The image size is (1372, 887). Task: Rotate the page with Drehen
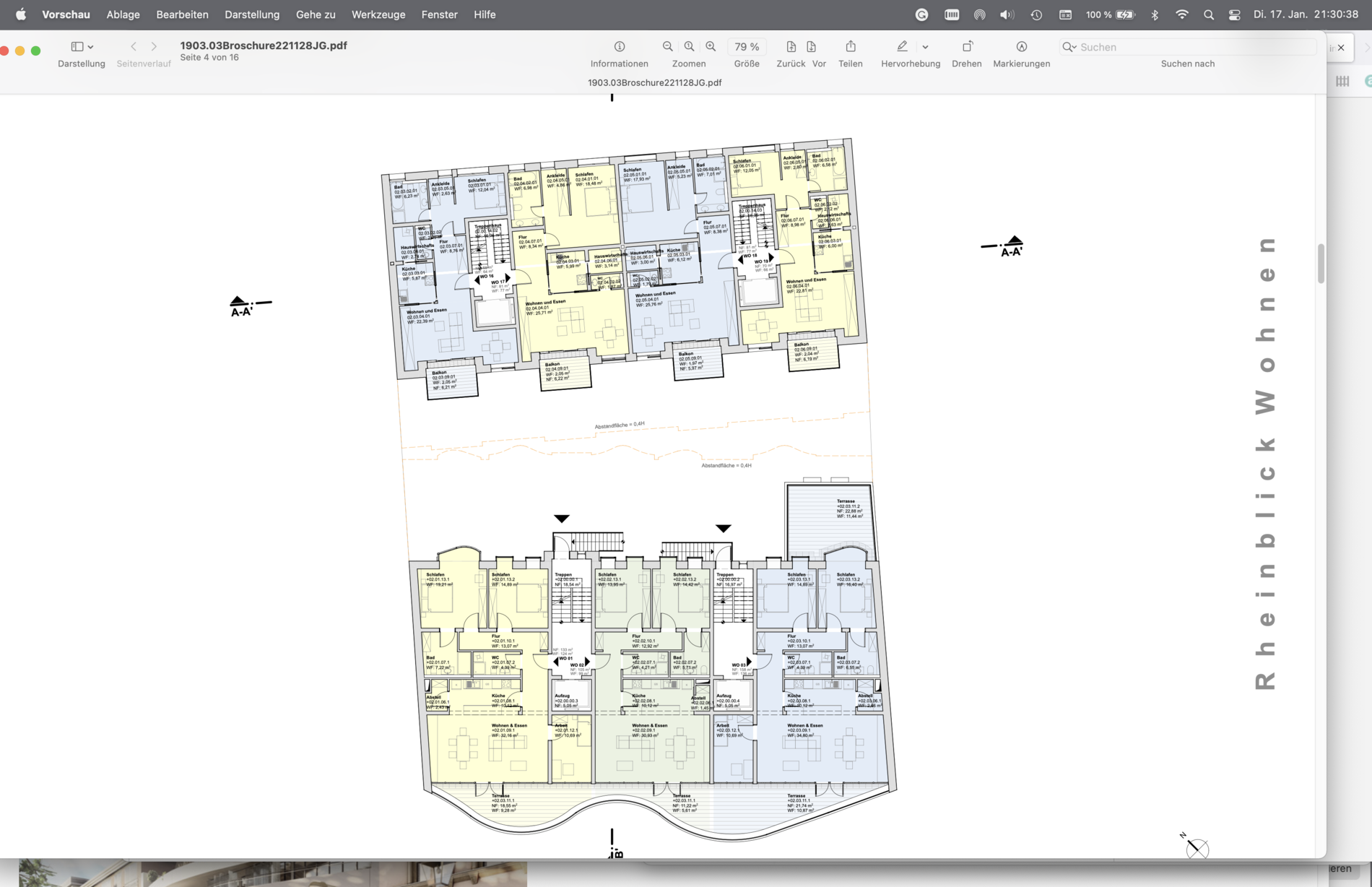click(x=968, y=46)
